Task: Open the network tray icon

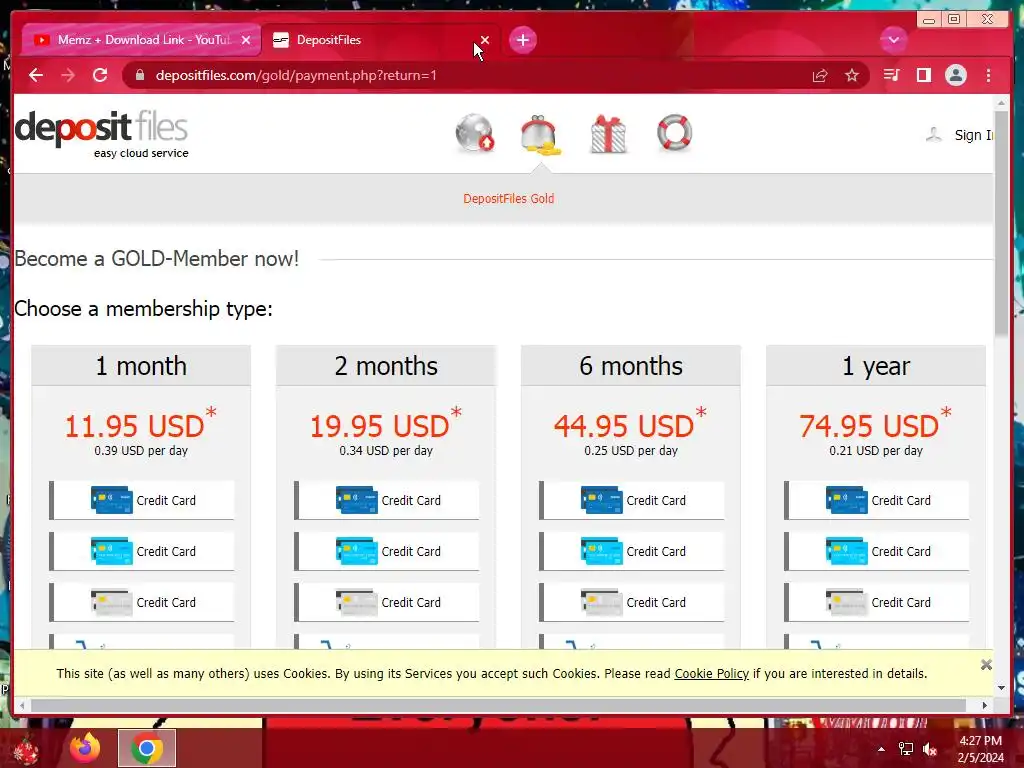Action: tap(905, 749)
